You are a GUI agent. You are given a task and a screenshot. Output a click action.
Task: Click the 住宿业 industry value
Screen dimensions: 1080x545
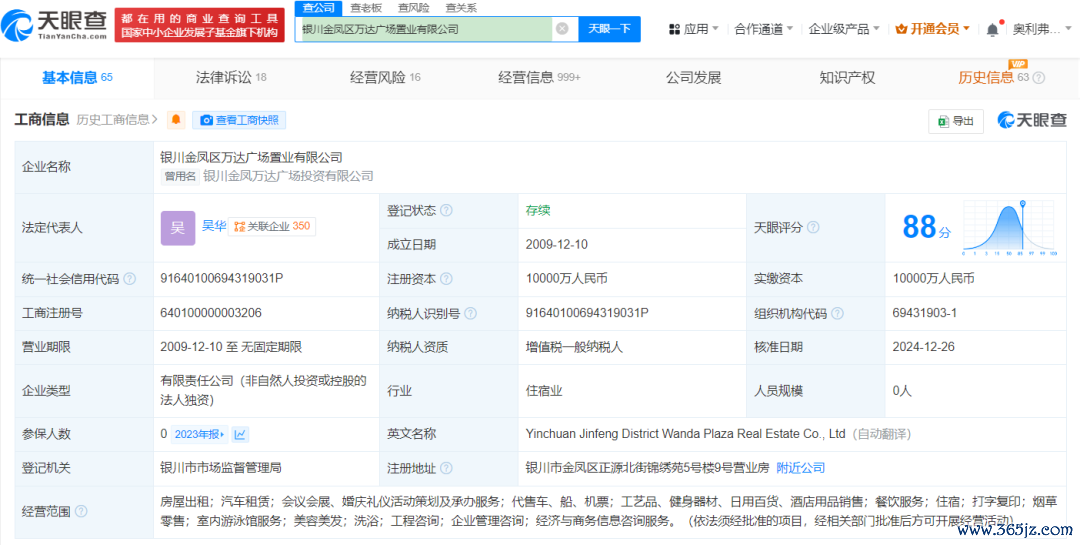point(544,391)
